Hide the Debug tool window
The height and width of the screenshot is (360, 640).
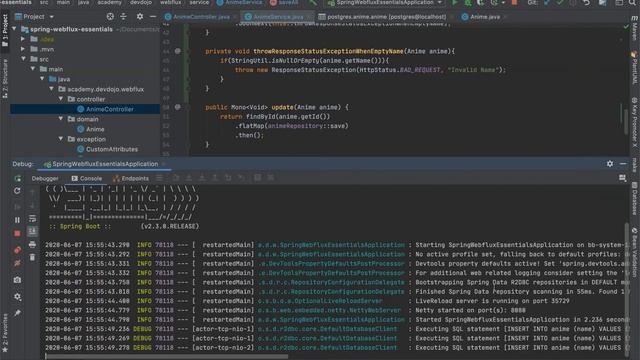click(x=623, y=164)
